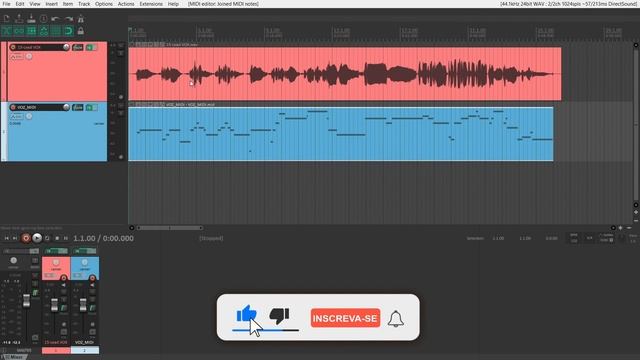
Task: Click the 15-Lead VOX mixer fader
Action: [x=54, y=305]
